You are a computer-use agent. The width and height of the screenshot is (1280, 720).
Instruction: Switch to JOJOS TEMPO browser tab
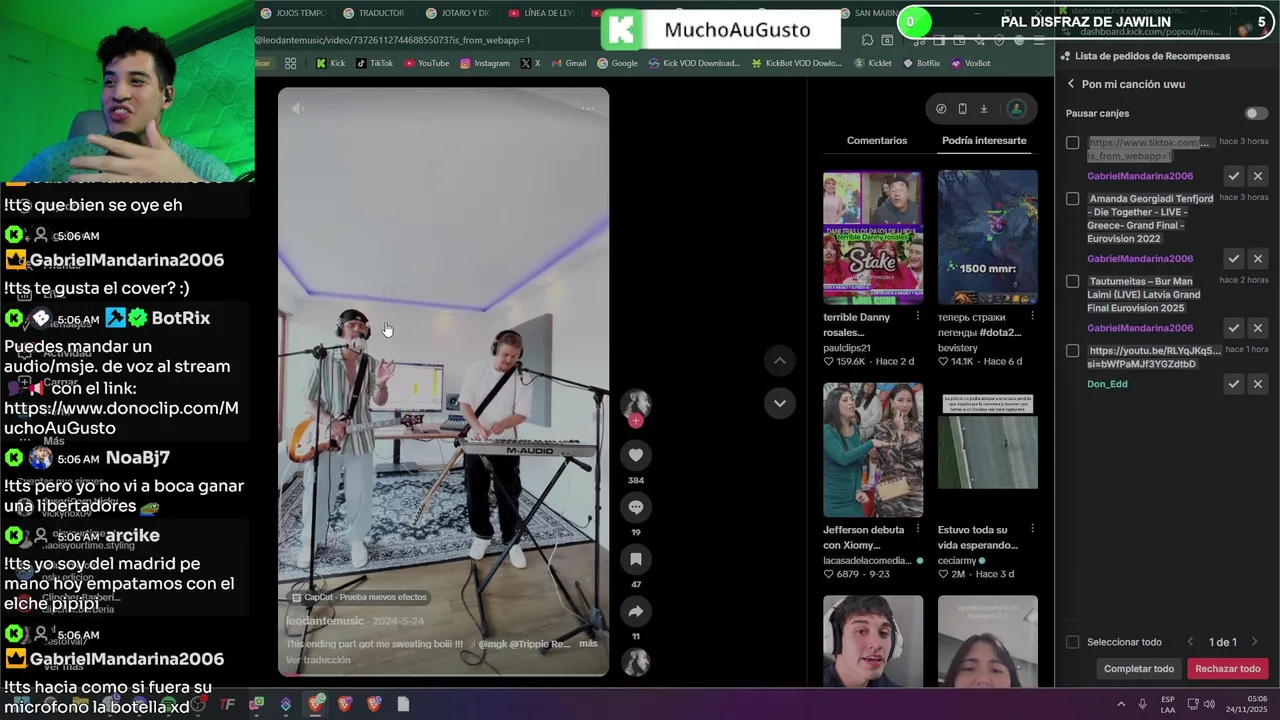coord(293,13)
